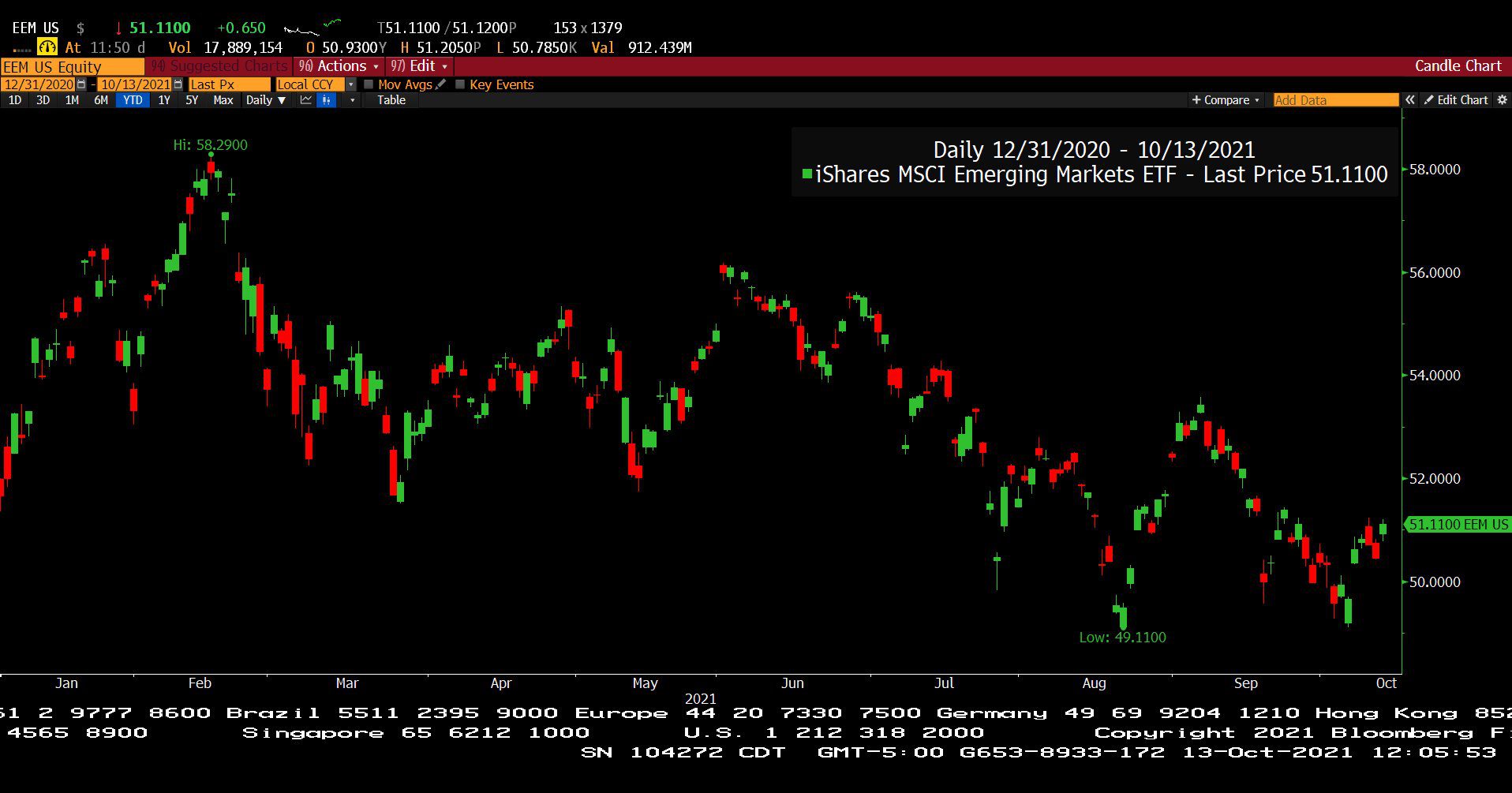Click the Hi: 58.2900 label
The width and height of the screenshot is (1512, 793).
(x=210, y=145)
